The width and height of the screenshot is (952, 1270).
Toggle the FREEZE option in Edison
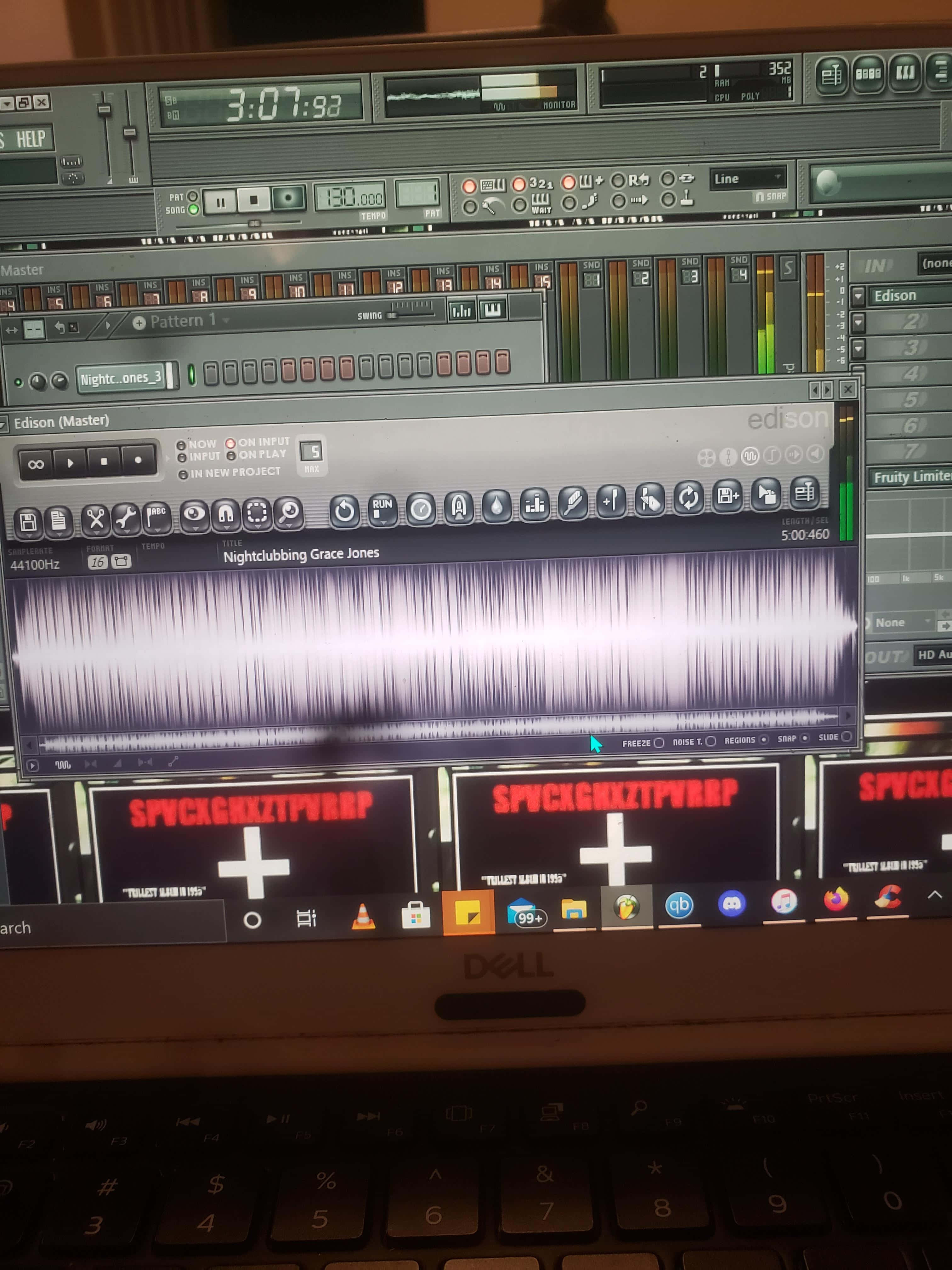(x=659, y=742)
